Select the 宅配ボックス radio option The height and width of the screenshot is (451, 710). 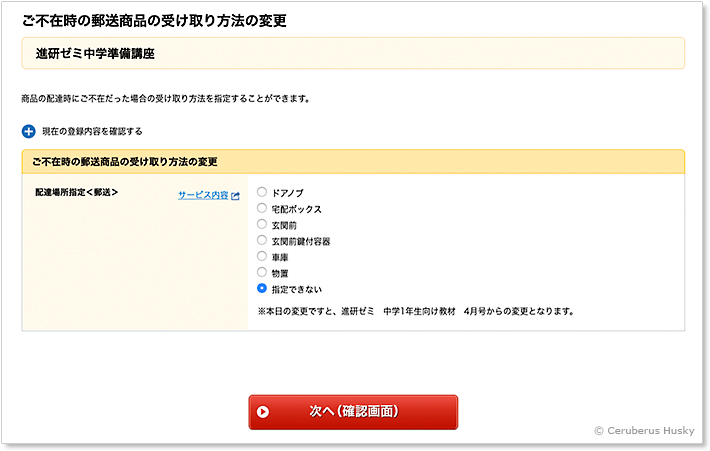[262, 208]
